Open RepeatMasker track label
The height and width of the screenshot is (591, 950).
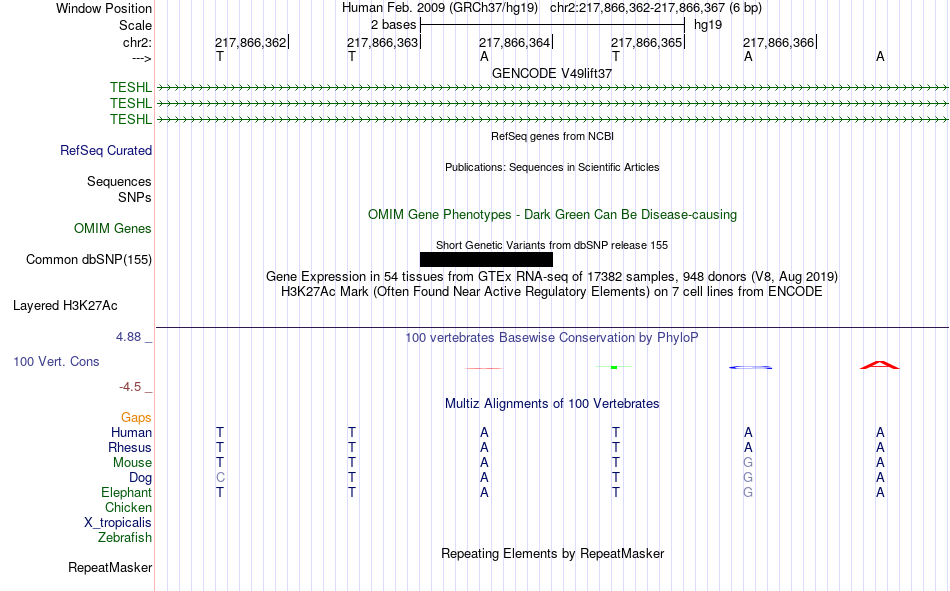pos(110,567)
